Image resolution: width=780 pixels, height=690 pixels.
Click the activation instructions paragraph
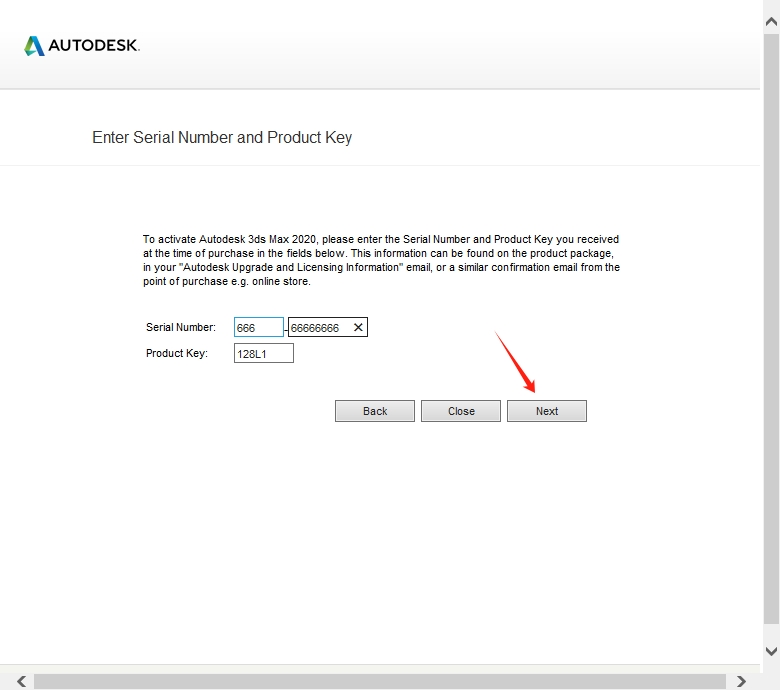click(x=381, y=260)
